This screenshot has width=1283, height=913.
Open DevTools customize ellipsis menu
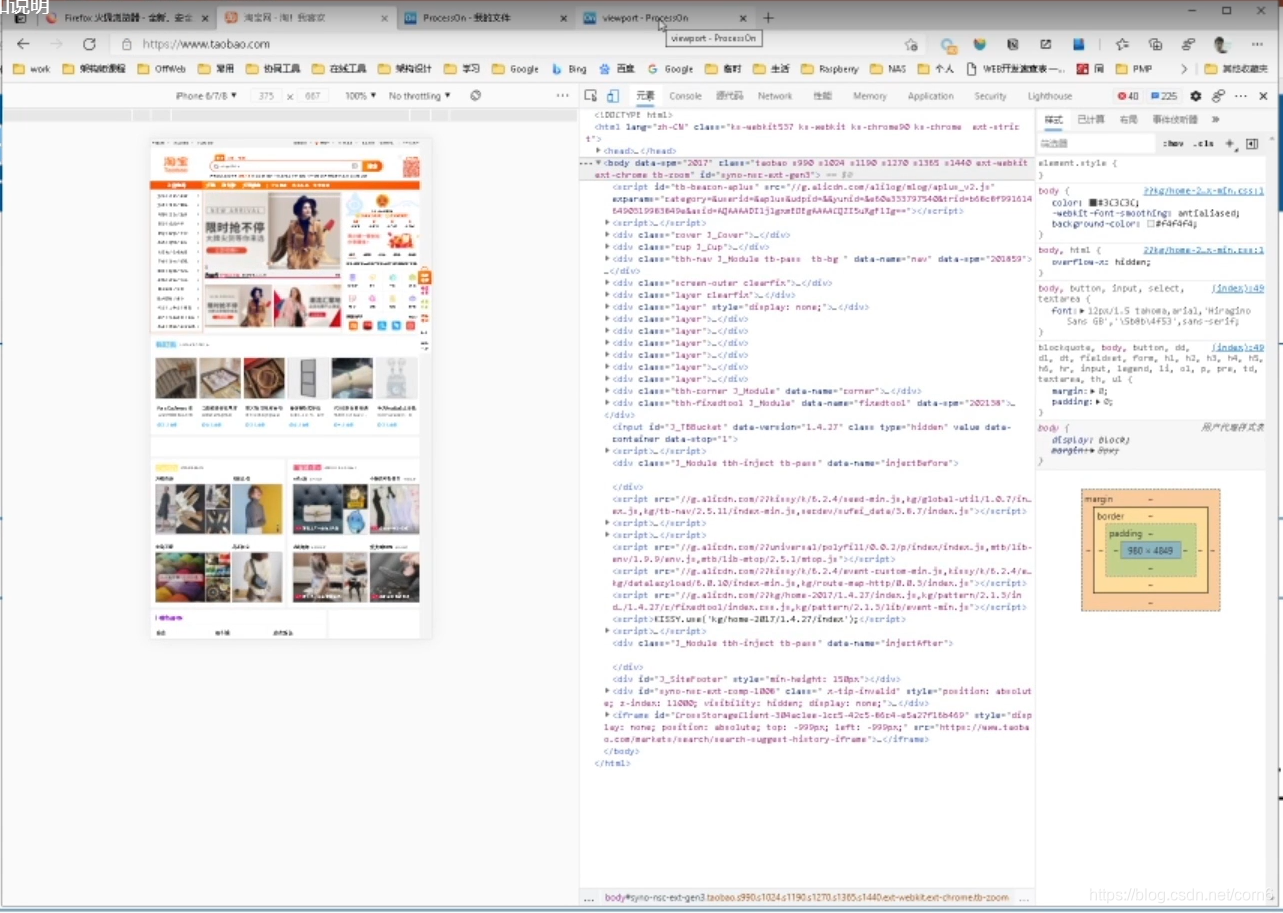[x=1241, y=96]
